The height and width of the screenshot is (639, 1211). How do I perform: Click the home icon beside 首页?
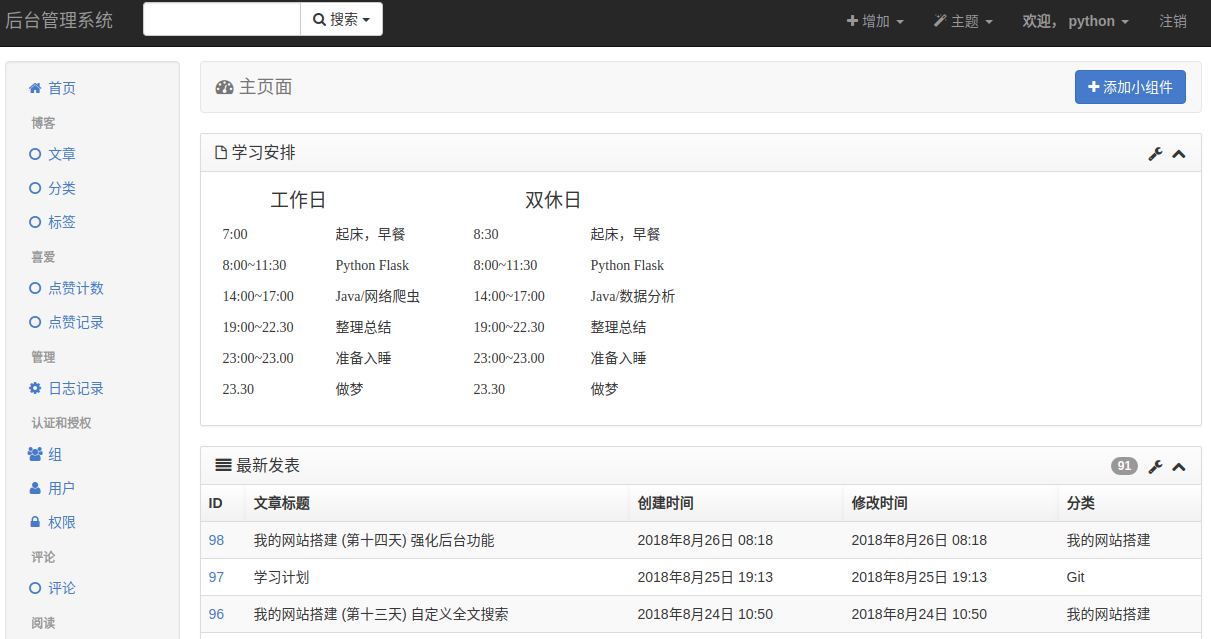pyautogui.click(x=35, y=88)
